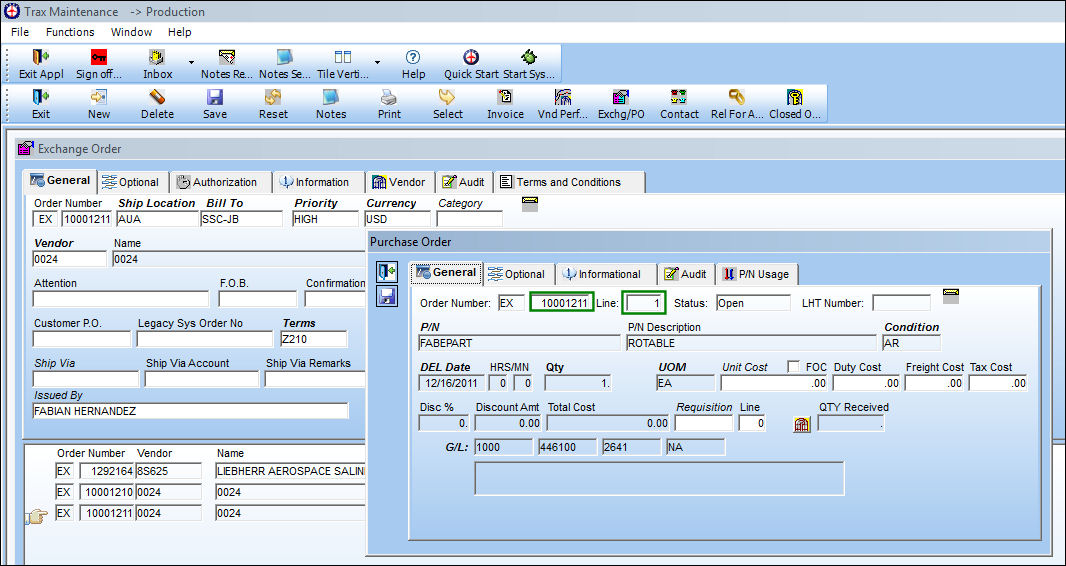Select list row order 1292164 vendor 8S625
This screenshot has height=566, width=1066.
pos(211,471)
